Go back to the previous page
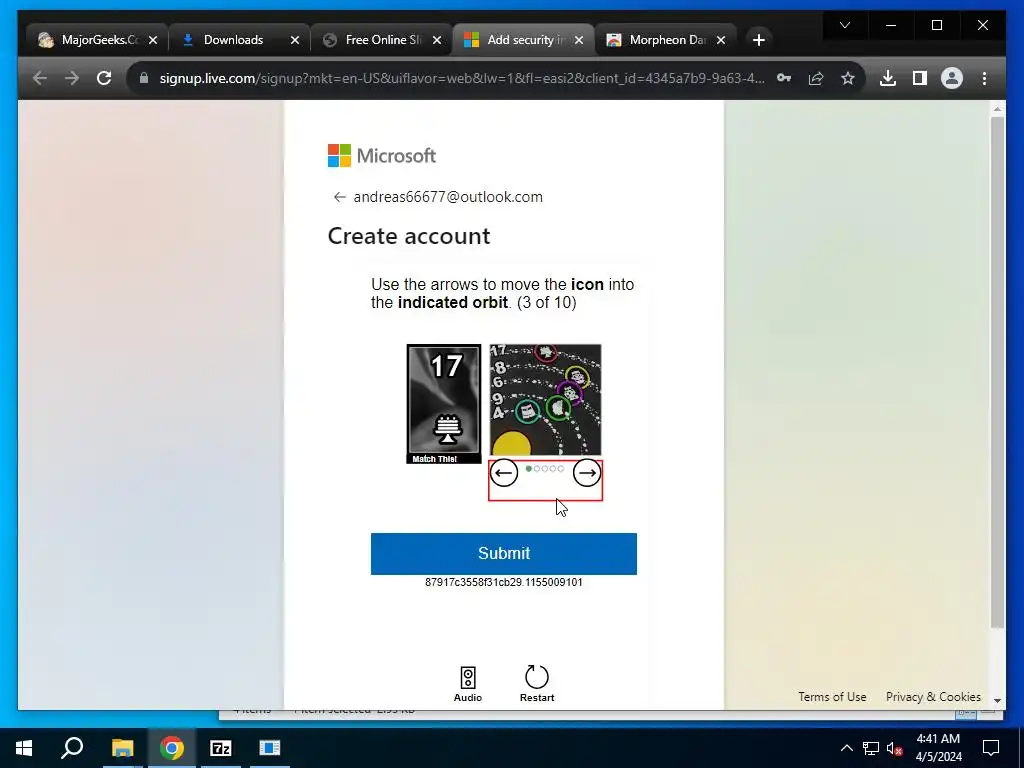Screen dimensions: 1024x768 pyautogui.click(x=40, y=78)
